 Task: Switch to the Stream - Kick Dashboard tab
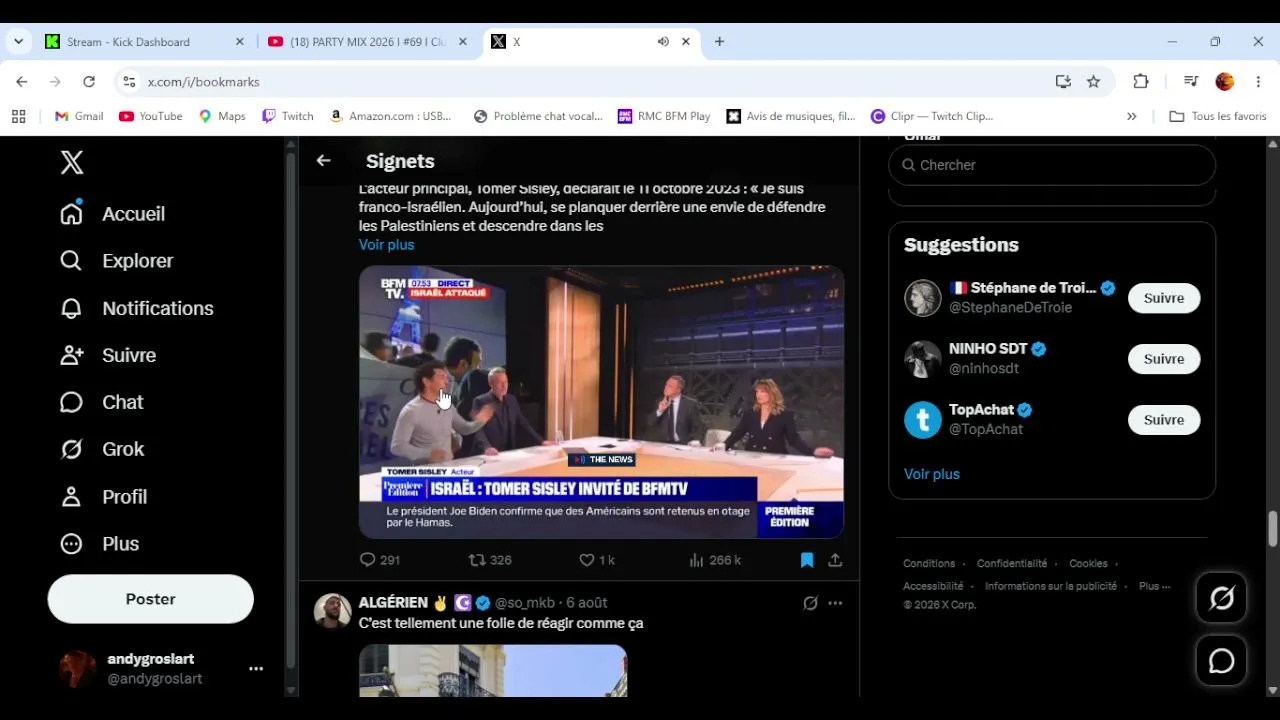(x=145, y=42)
